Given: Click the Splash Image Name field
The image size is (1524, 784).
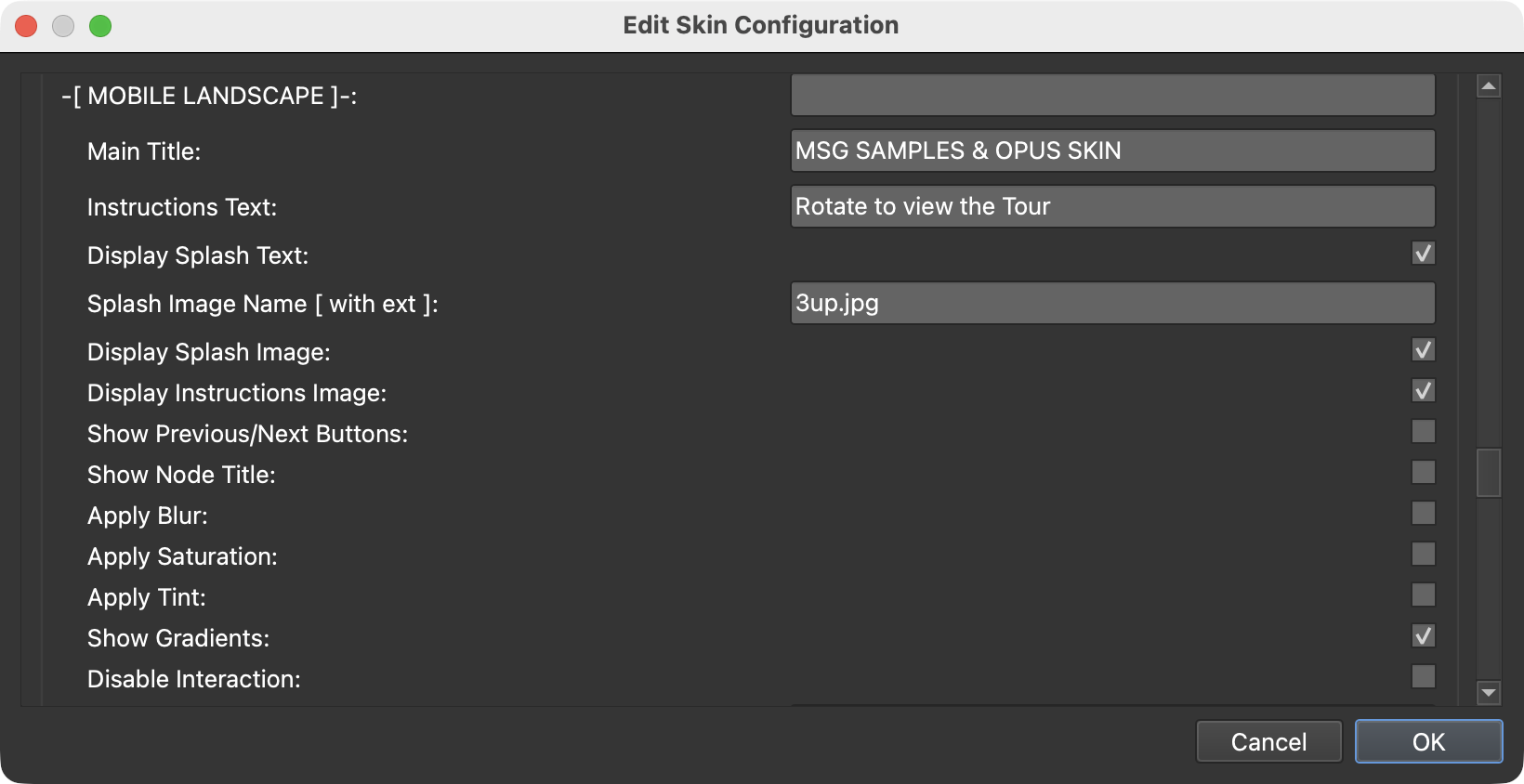Looking at the screenshot, I should tap(1112, 303).
